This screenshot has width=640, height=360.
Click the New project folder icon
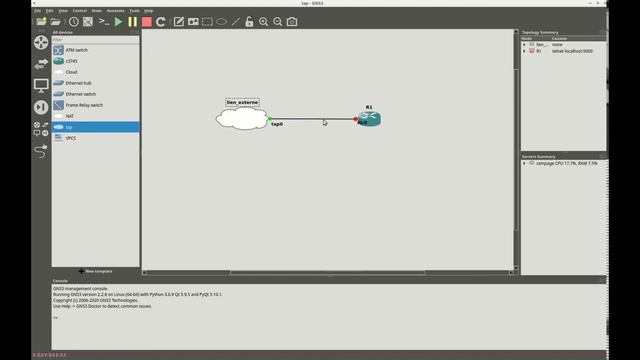pos(41,22)
